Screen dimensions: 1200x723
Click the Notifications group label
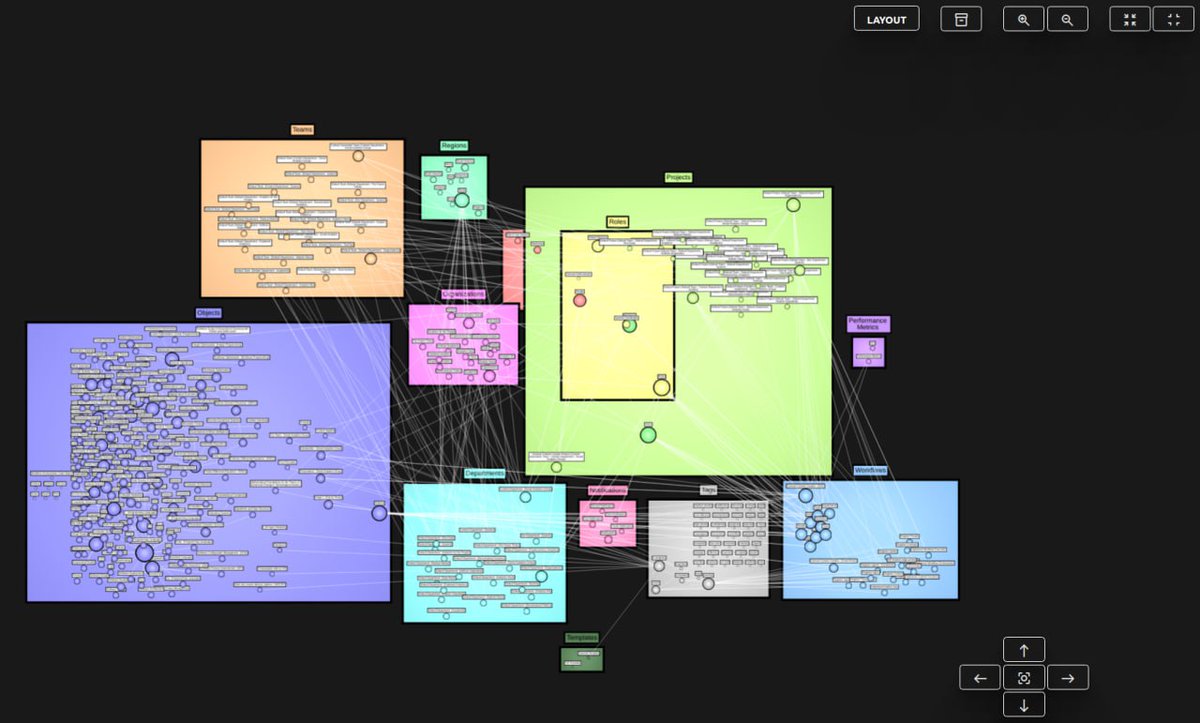[609, 490]
